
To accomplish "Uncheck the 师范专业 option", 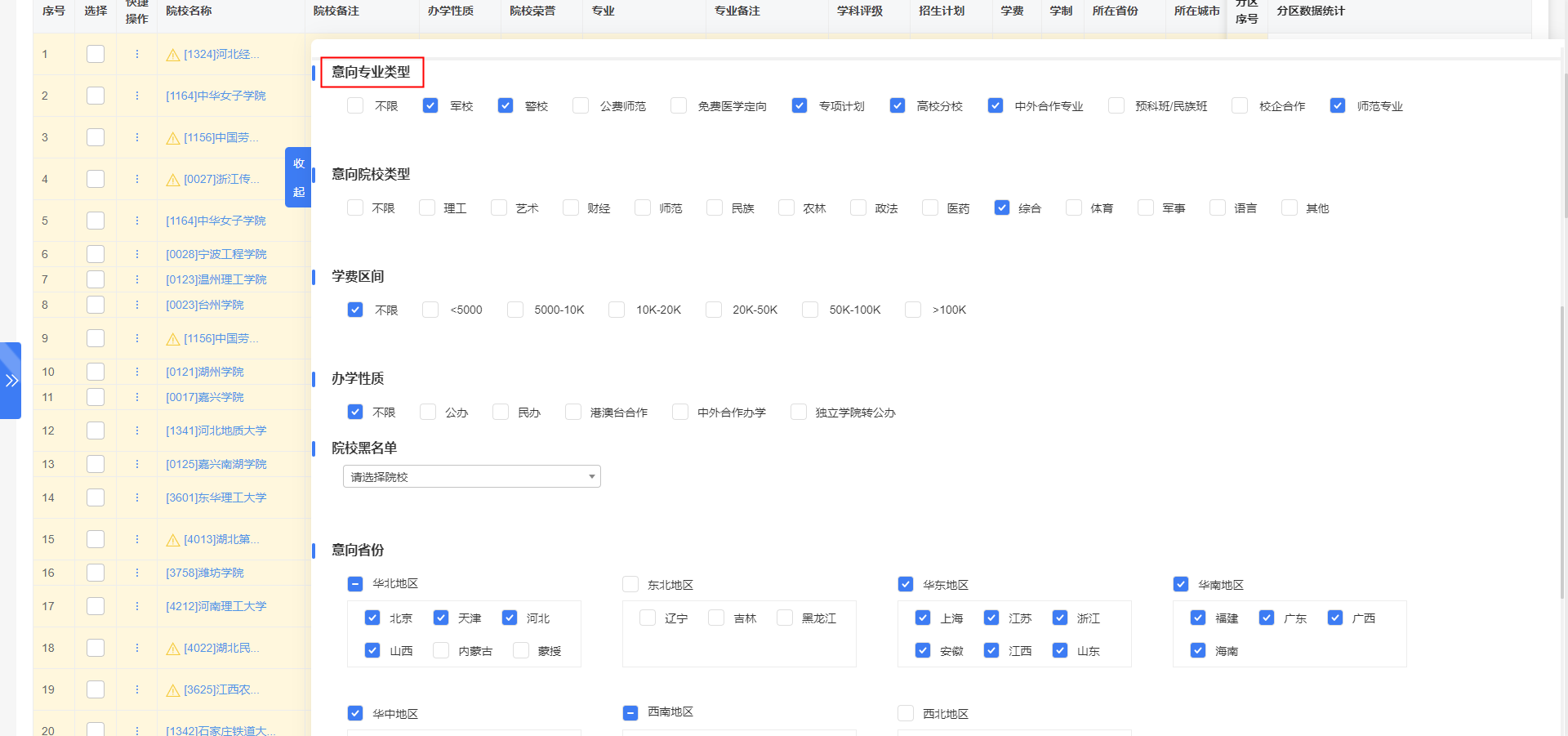I will click(x=1338, y=105).
